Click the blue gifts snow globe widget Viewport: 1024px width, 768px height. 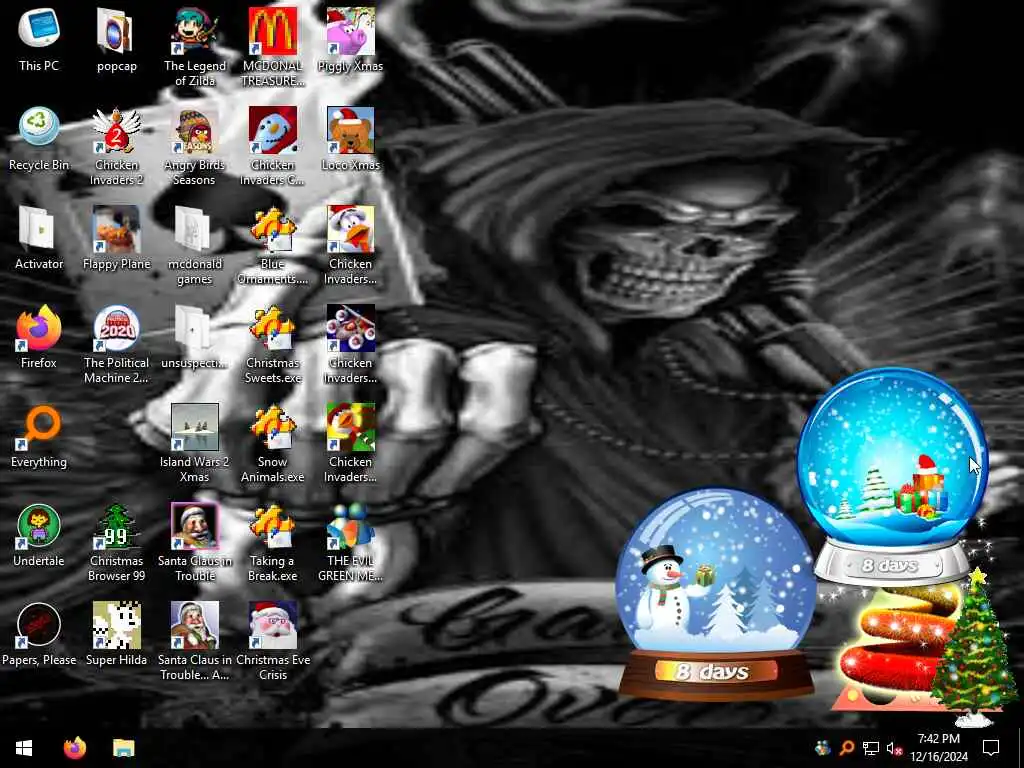pos(892,475)
